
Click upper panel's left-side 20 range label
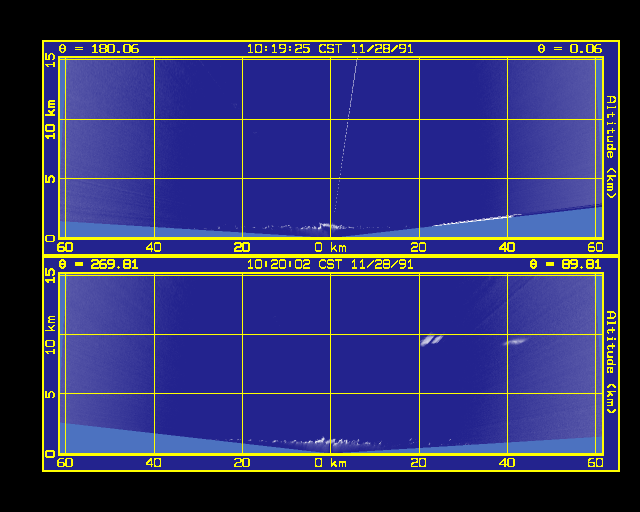point(242,247)
